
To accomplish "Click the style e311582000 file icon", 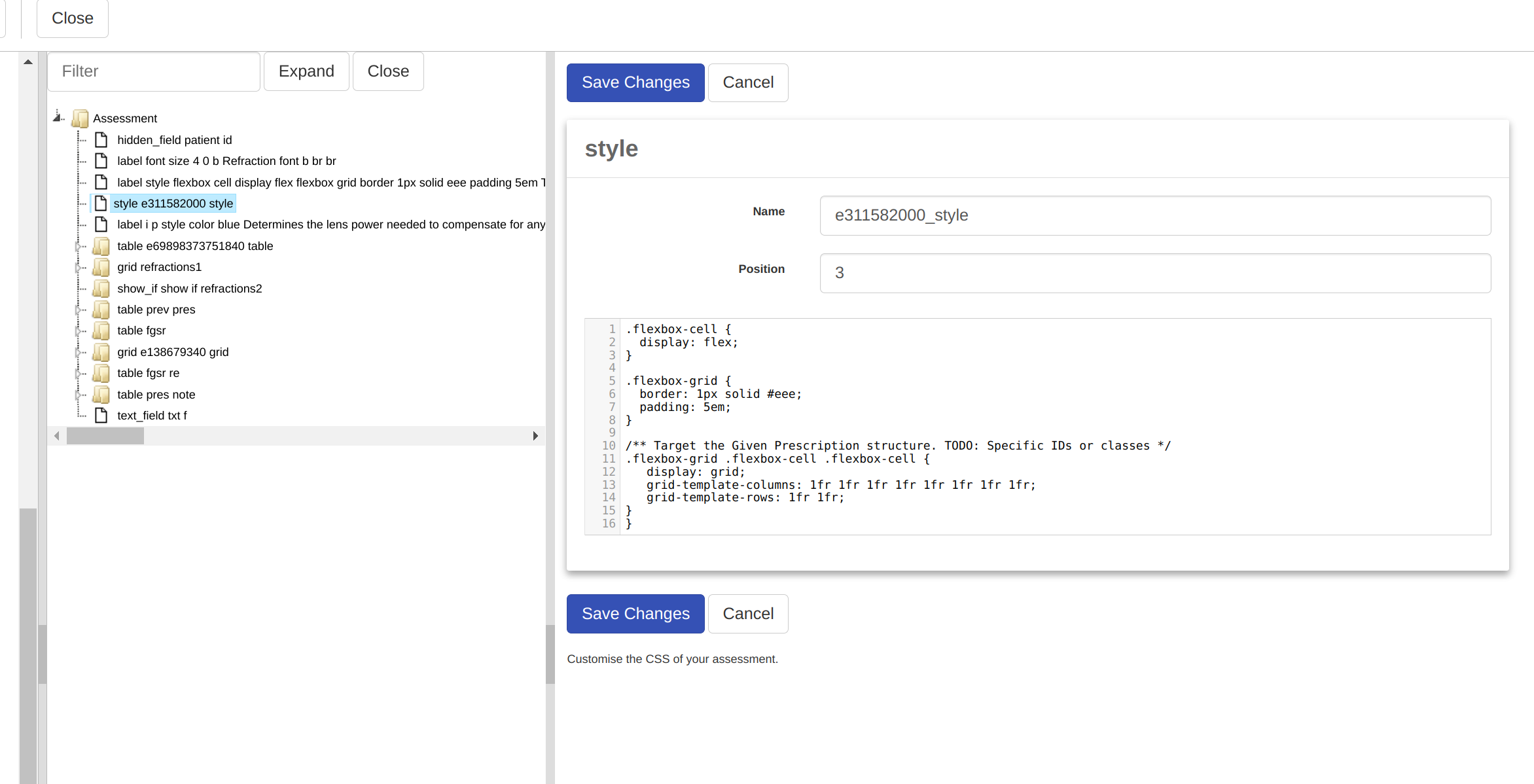I will coord(101,204).
